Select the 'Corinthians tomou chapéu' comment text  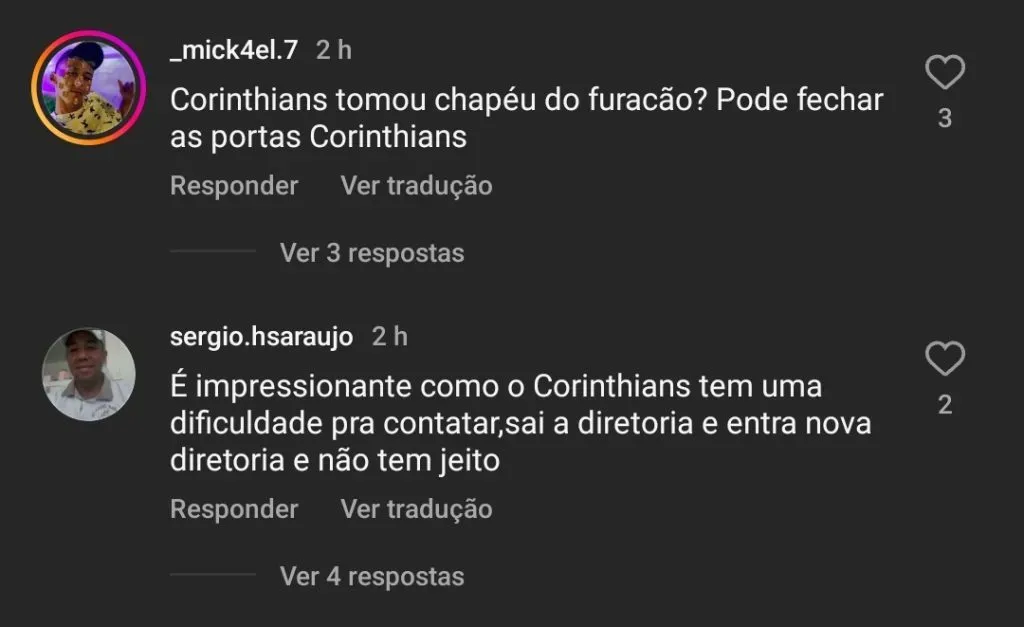click(526, 119)
